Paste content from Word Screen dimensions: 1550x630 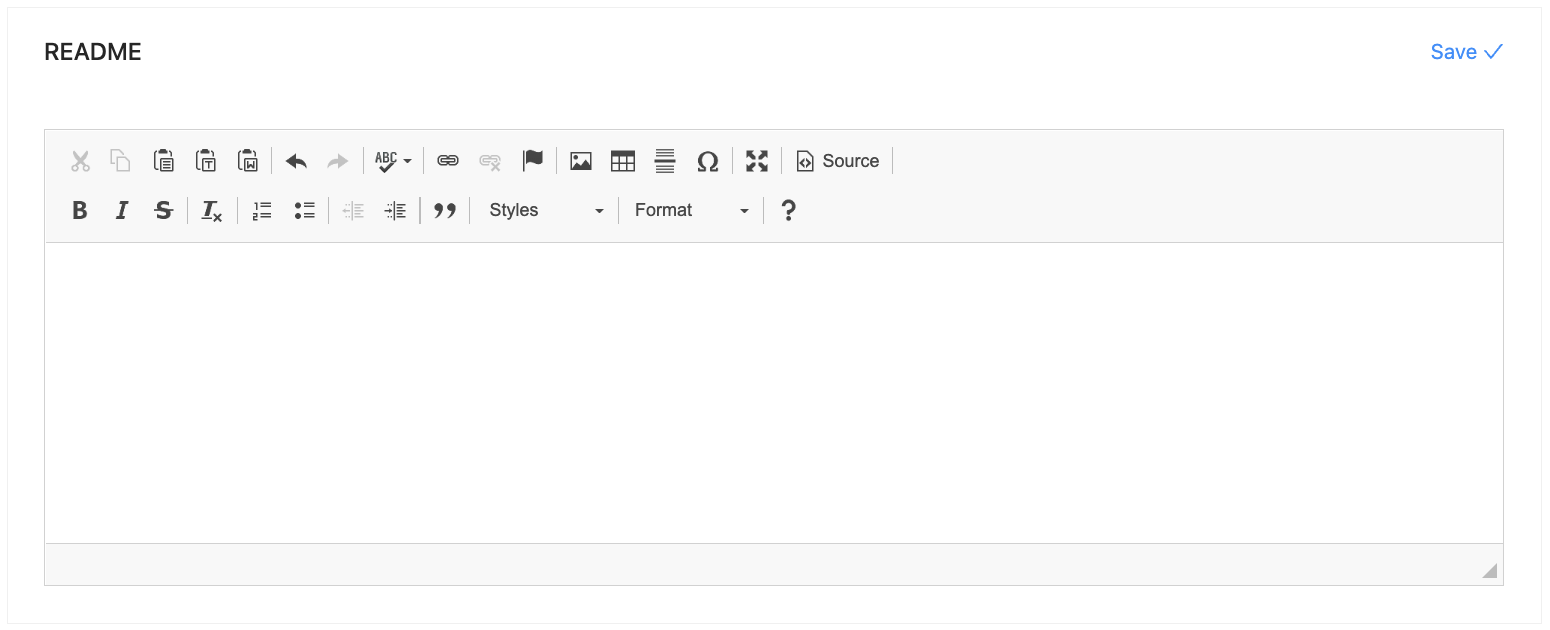point(248,160)
